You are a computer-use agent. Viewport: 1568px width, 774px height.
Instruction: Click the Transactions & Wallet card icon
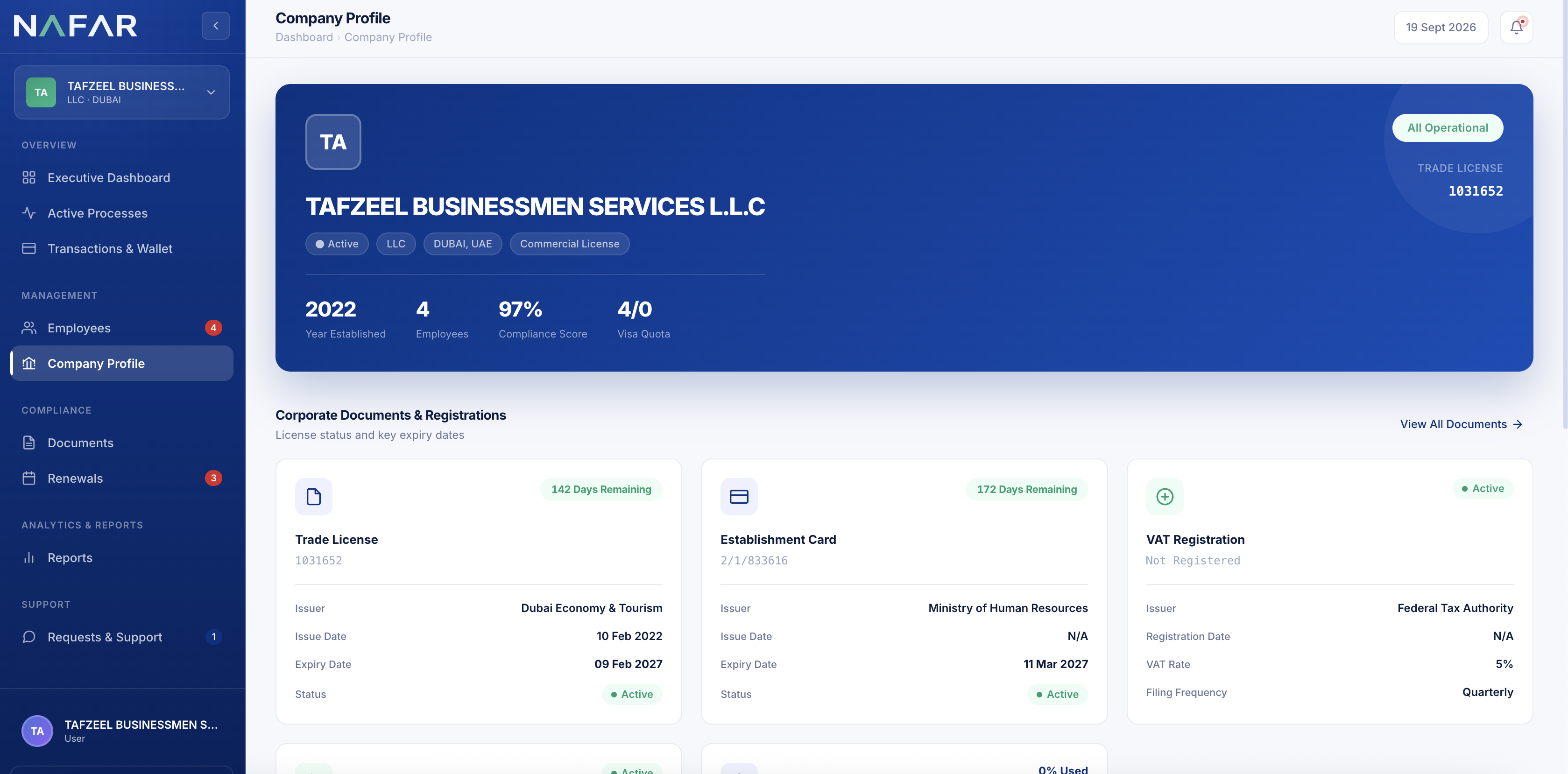click(x=28, y=248)
